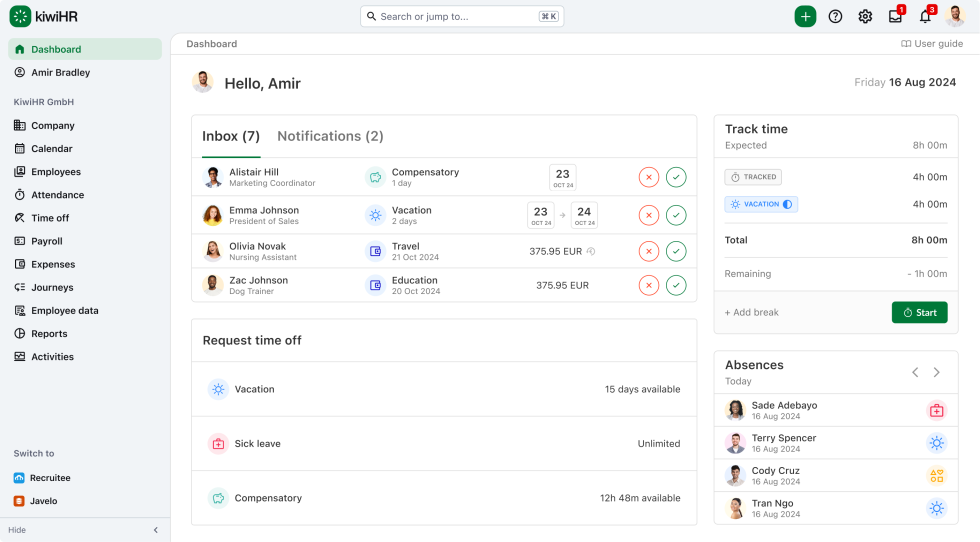This screenshot has height=542, width=980.
Task: Click + Add break in Track time
Action: [x=751, y=312]
